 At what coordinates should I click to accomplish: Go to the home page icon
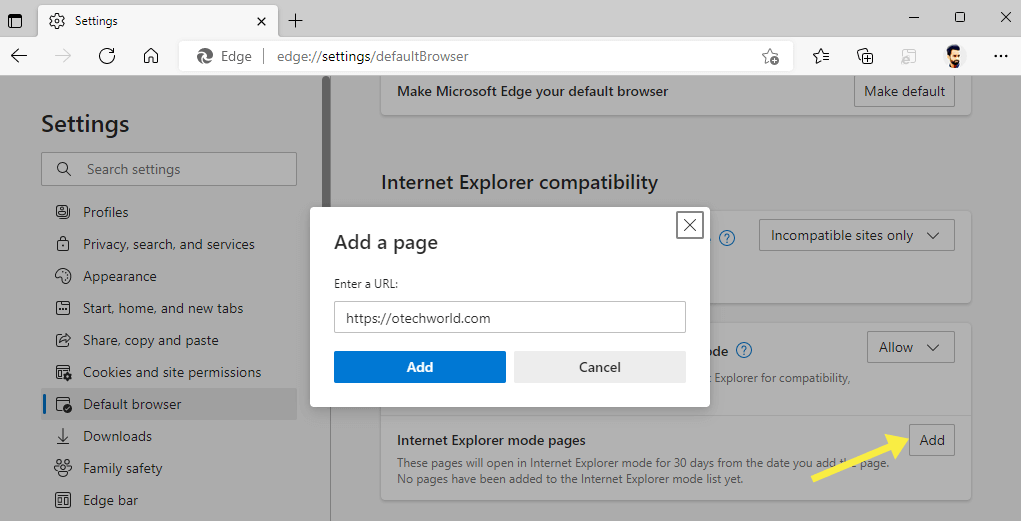150,56
